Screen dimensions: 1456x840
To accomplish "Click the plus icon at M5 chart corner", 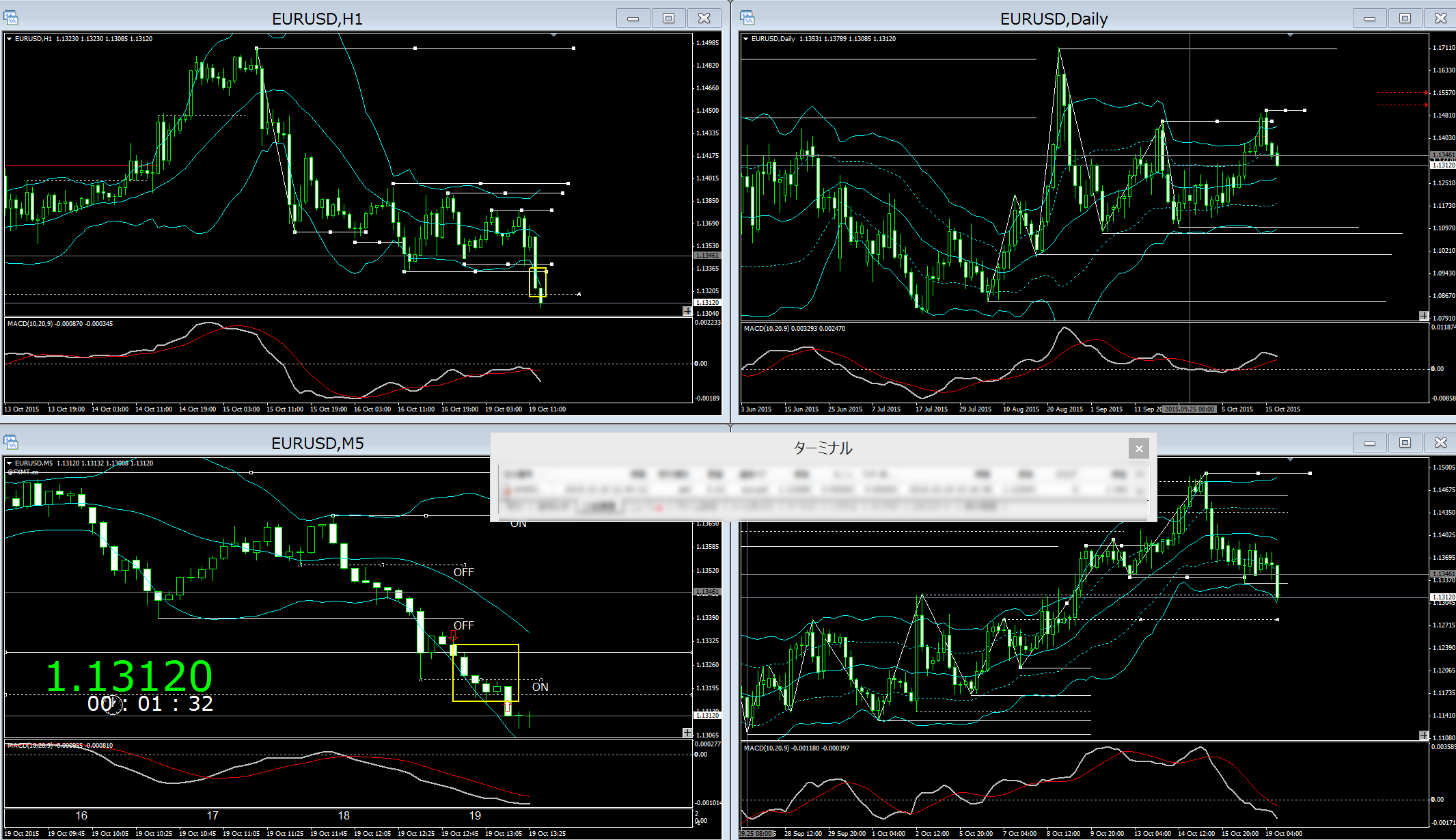I will (687, 733).
